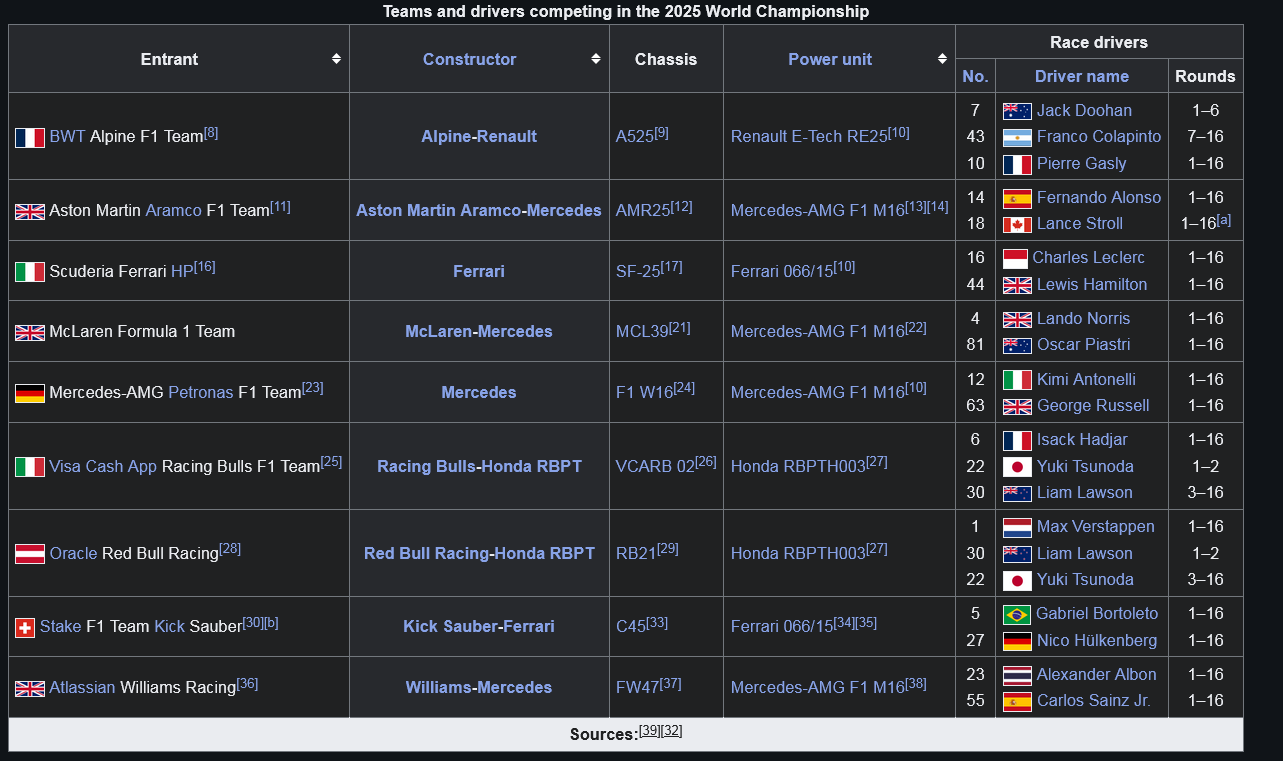Viewport: 1283px width, 761px height.
Task: Click the Petronas sponsor link
Action: pos(201,393)
